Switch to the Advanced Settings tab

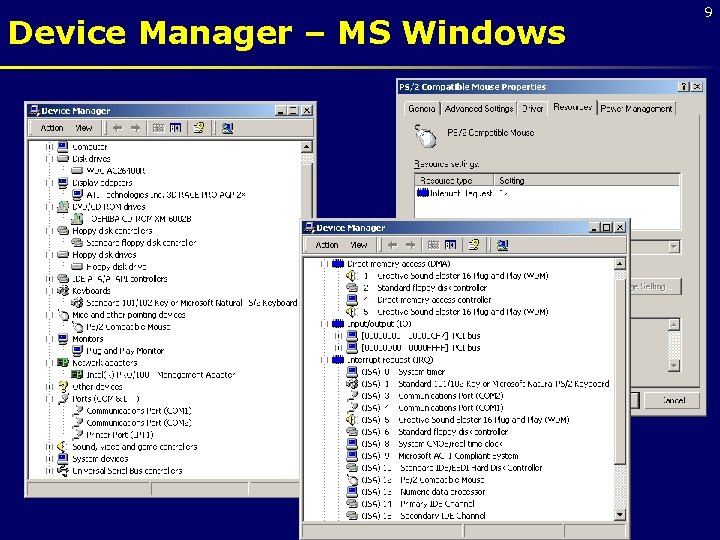[x=479, y=109]
